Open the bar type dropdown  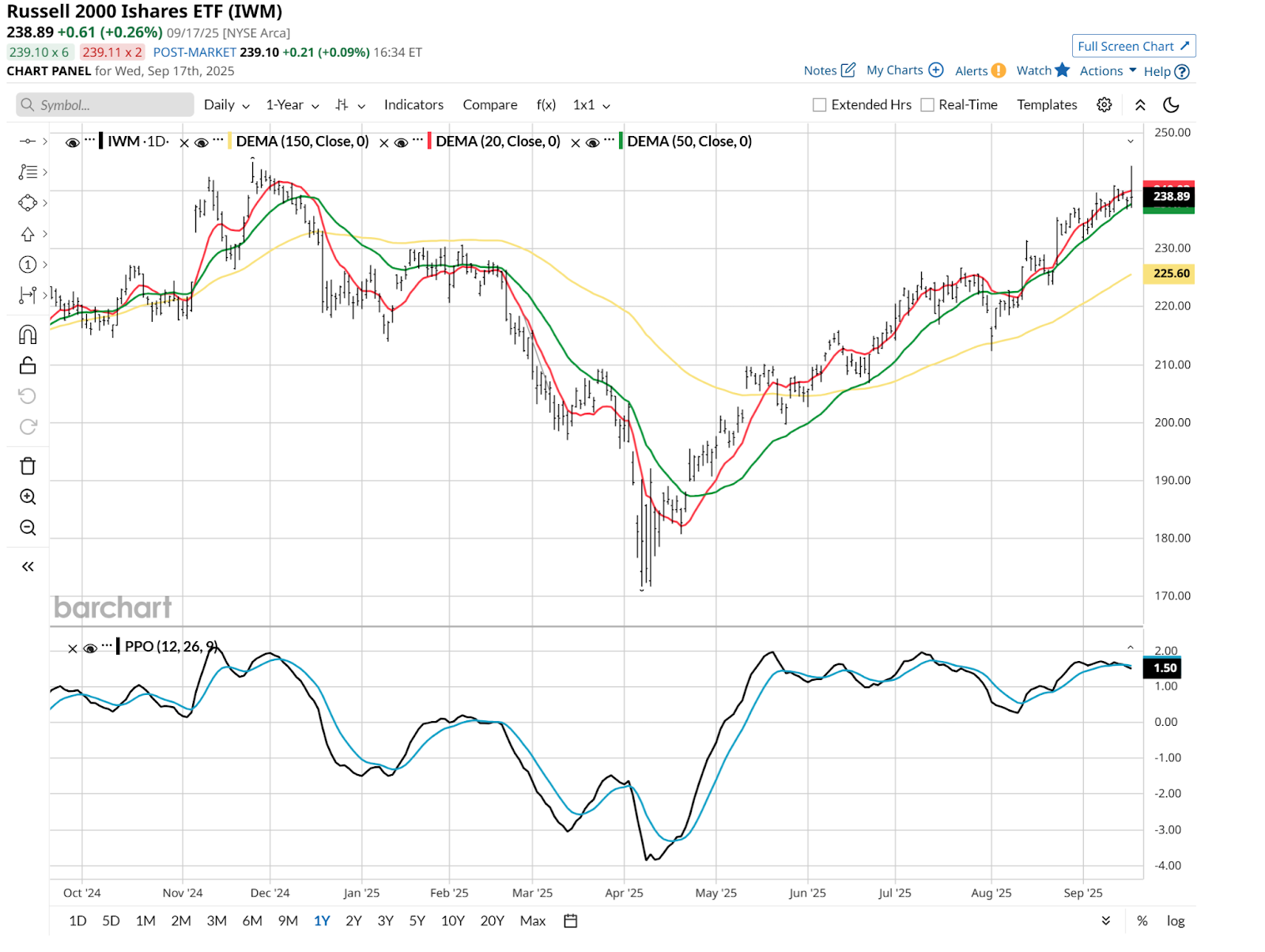click(x=350, y=104)
